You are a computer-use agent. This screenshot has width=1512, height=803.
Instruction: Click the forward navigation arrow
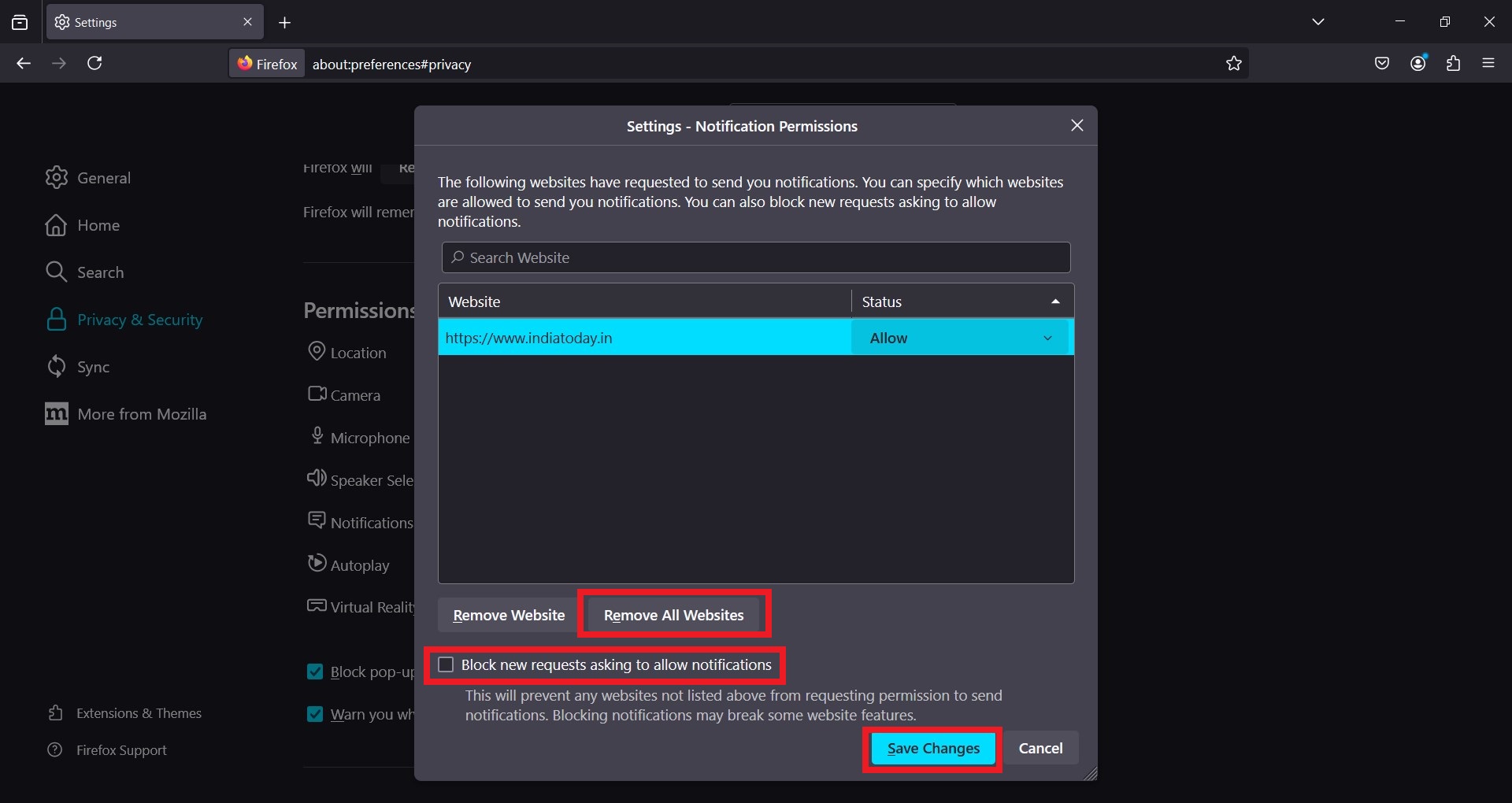tap(59, 63)
